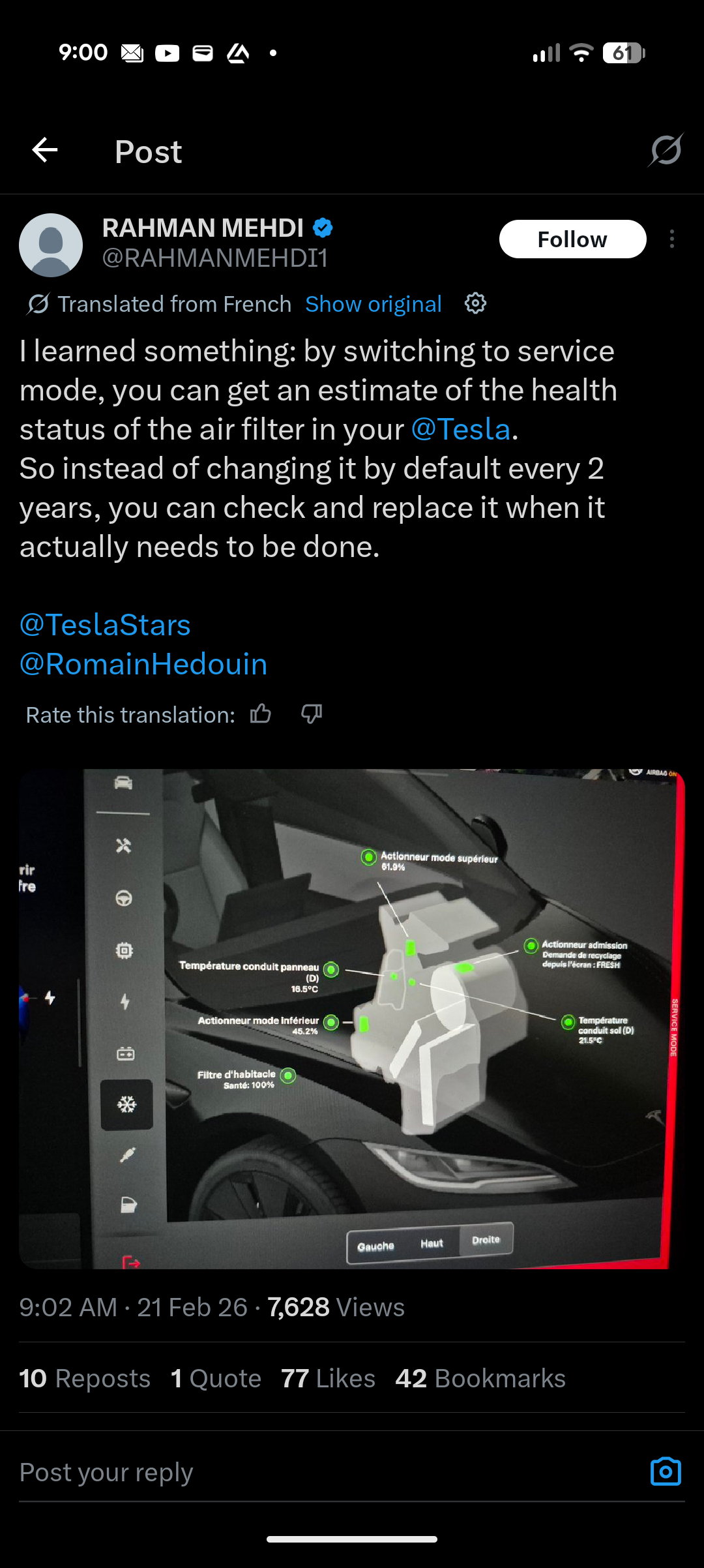Viewport: 704px width, 1568px height.
Task: Tap the camera icon in reply bar
Action: [x=666, y=1471]
